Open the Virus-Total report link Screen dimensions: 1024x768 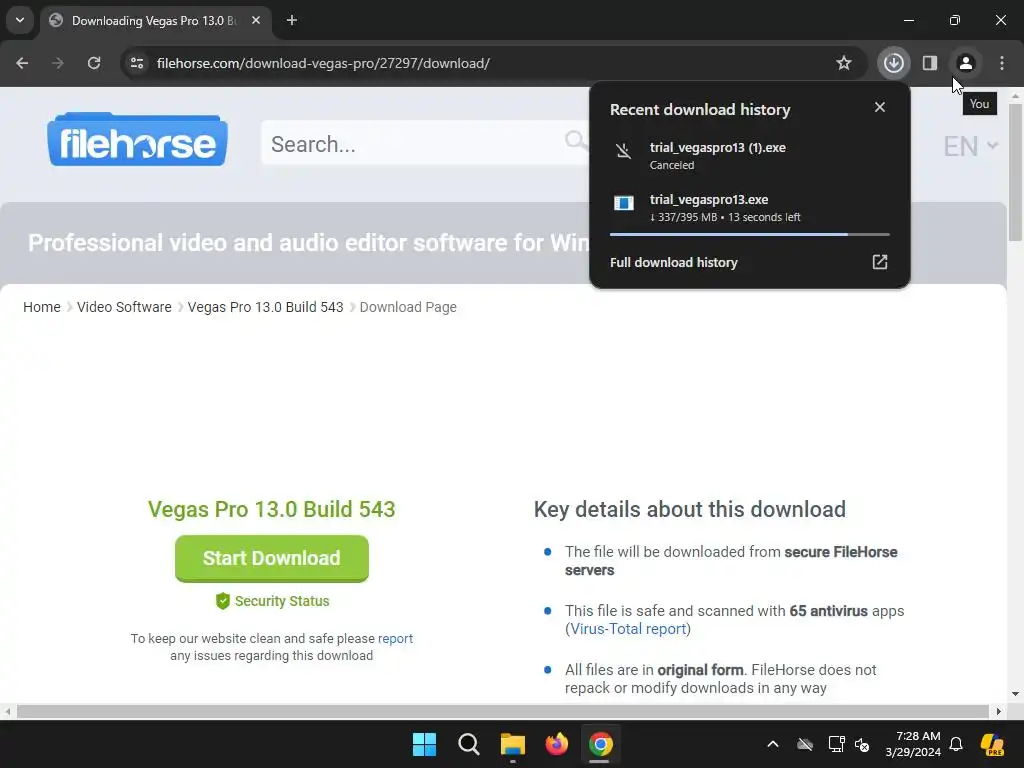click(x=628, y=629)
